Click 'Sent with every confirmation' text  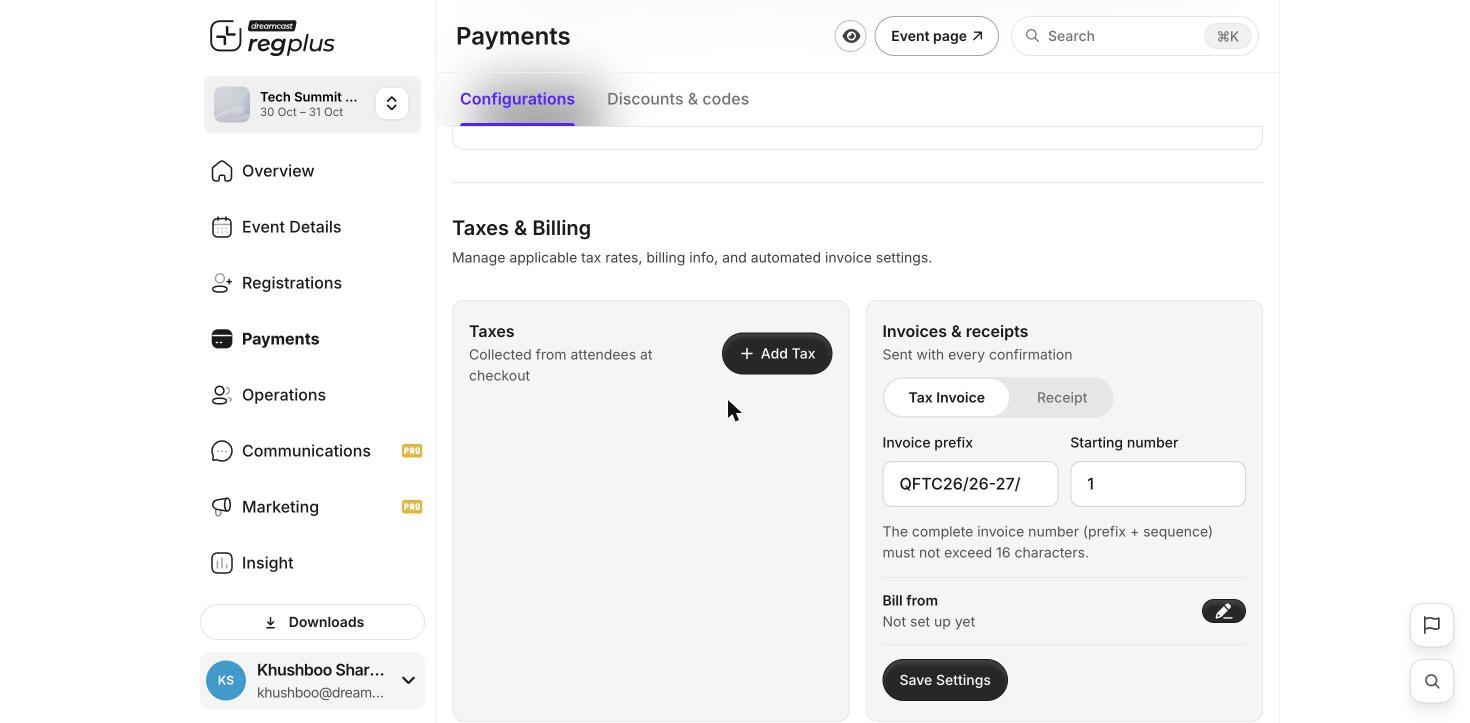[977, 355]
